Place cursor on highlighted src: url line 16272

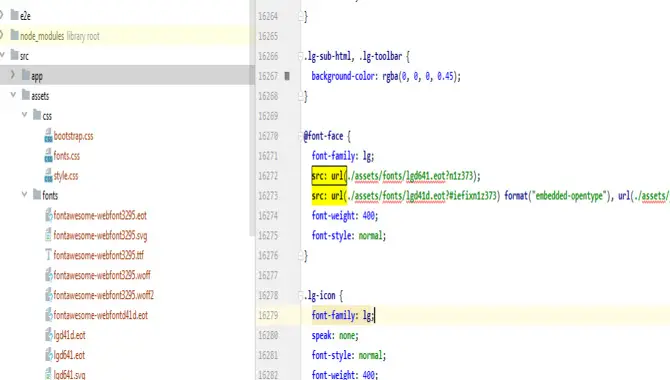tap(329, 176)
